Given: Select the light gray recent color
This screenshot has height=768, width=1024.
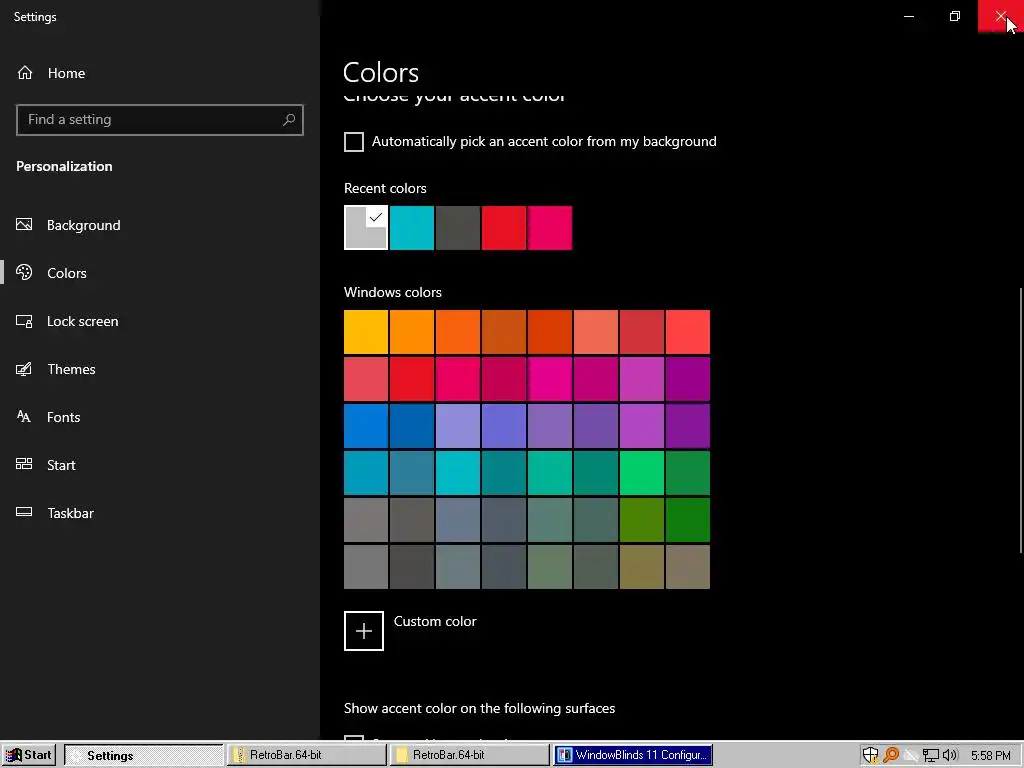Looking at the screenshot, I should (x=366, y=227).
